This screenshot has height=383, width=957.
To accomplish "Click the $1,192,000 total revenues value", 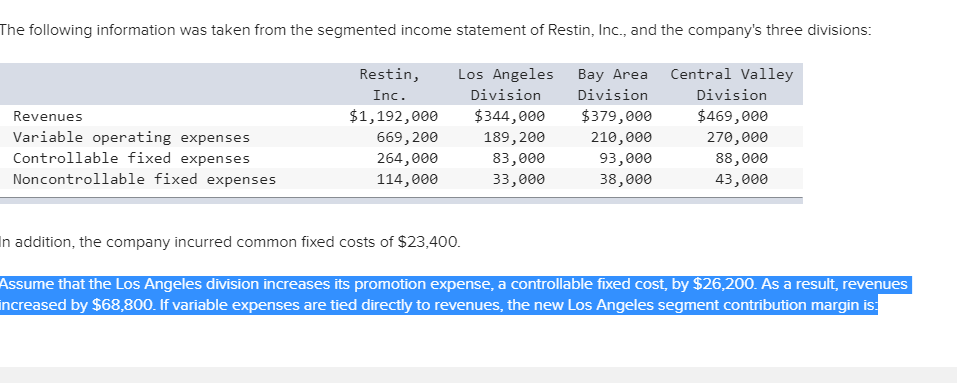I will point(394,116).
